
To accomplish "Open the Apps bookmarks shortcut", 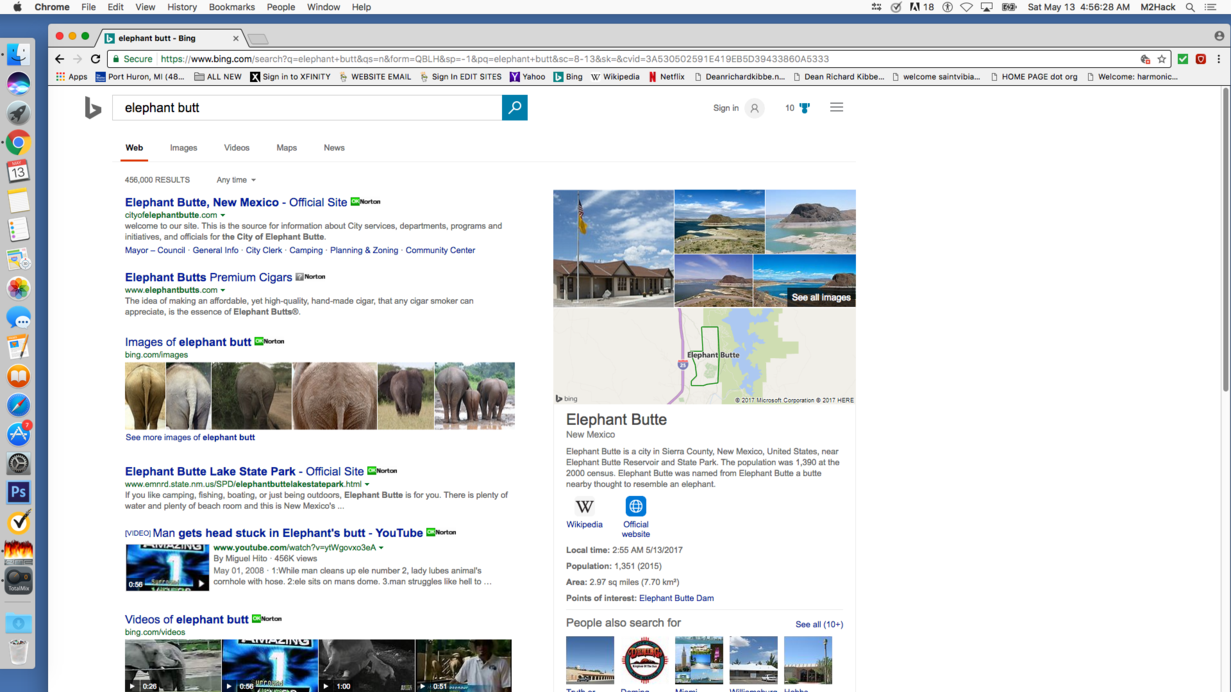I will pos(72,77).
